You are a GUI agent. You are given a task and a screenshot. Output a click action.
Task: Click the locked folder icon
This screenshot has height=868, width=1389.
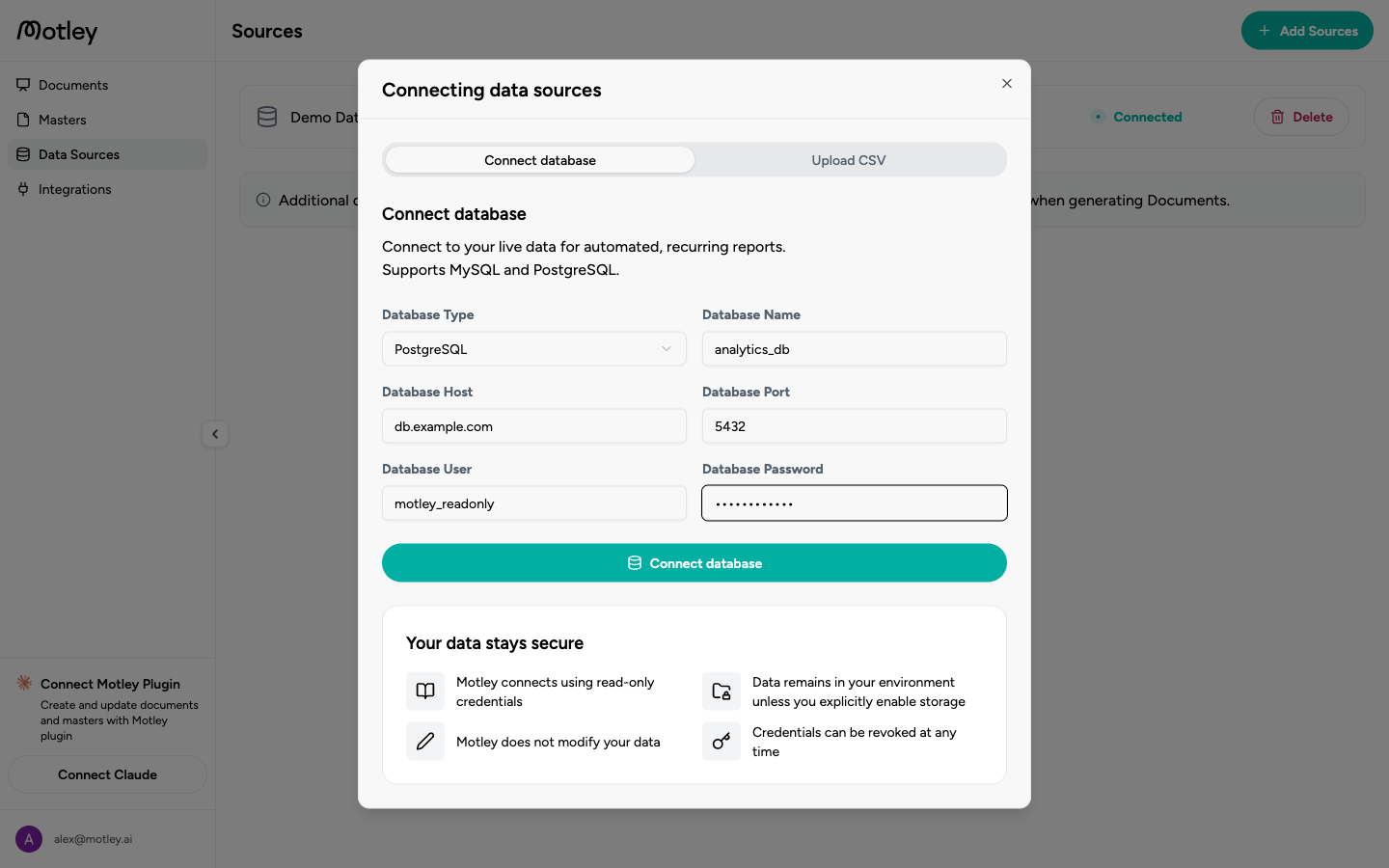coord(722,692)
